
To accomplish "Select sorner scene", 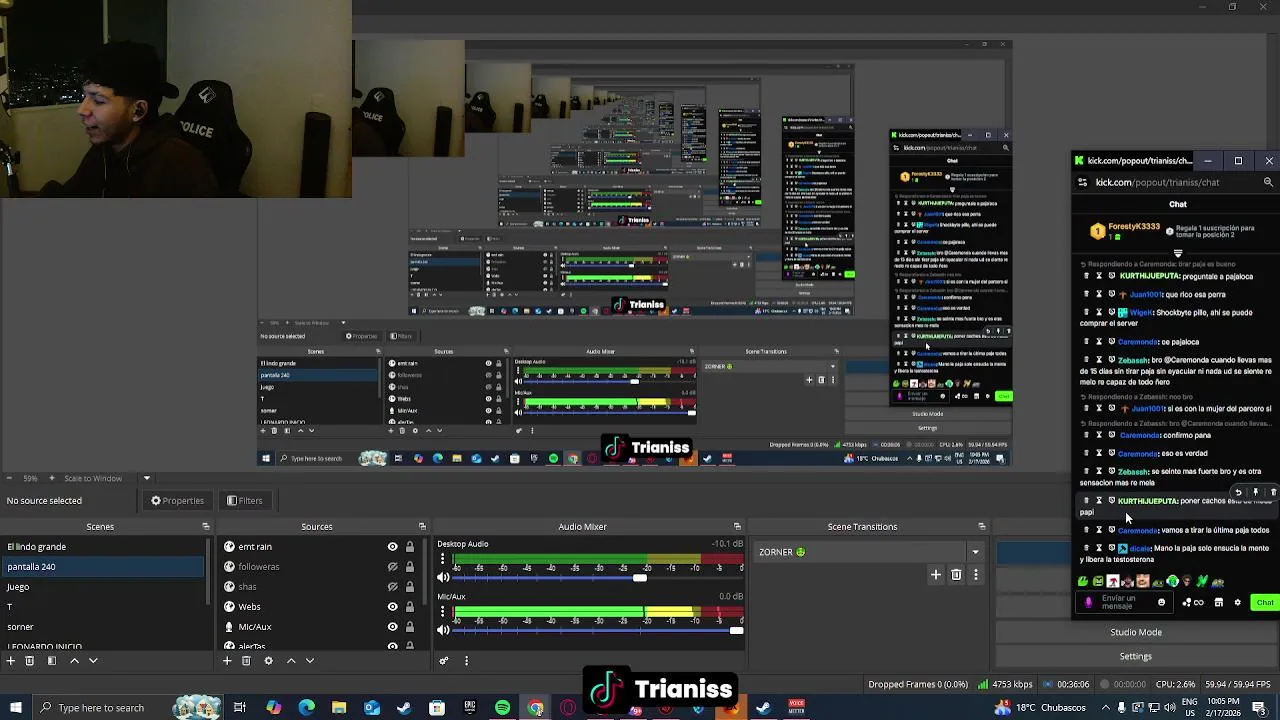I will tap(102, 627).
